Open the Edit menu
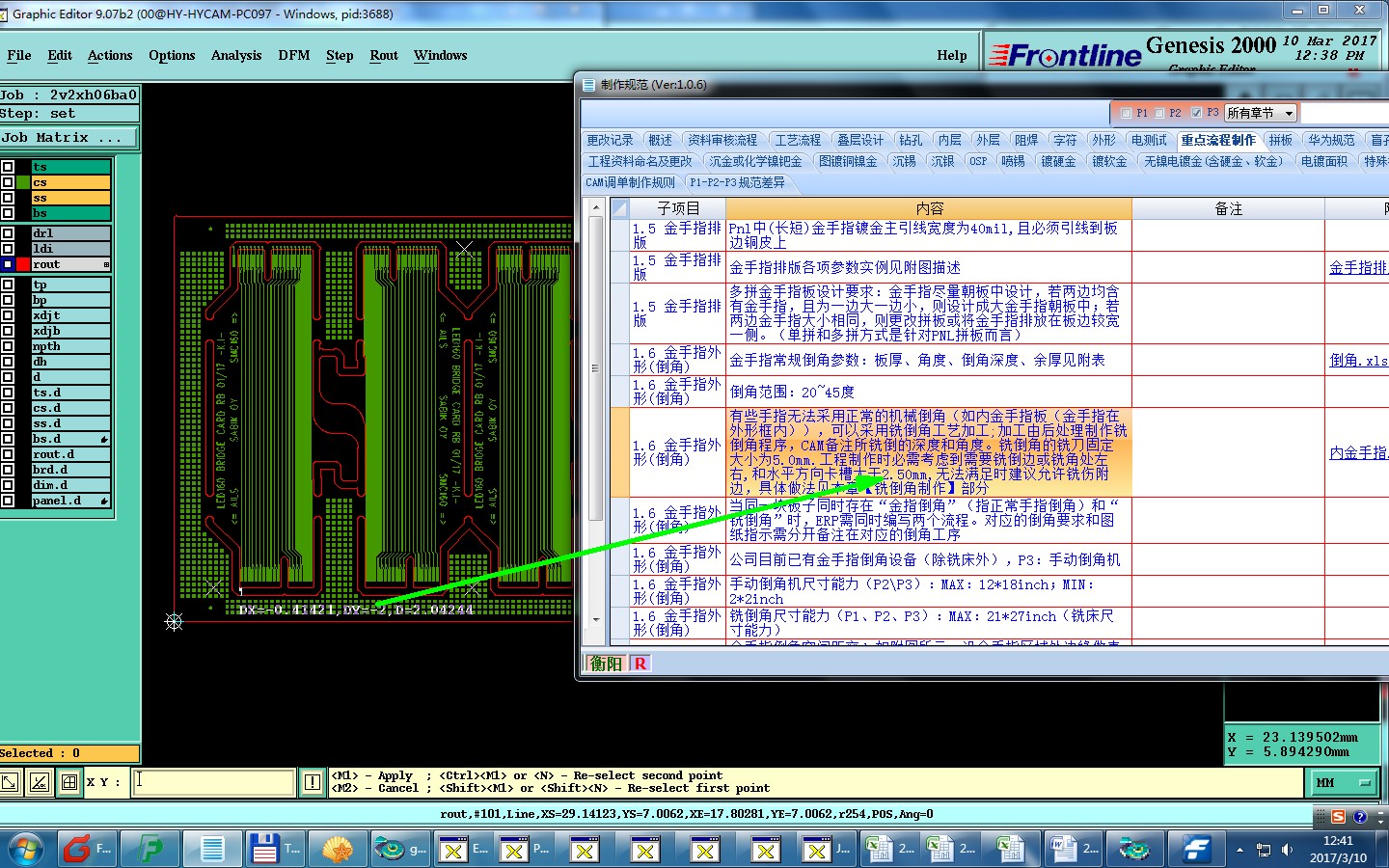 point(60,55)
